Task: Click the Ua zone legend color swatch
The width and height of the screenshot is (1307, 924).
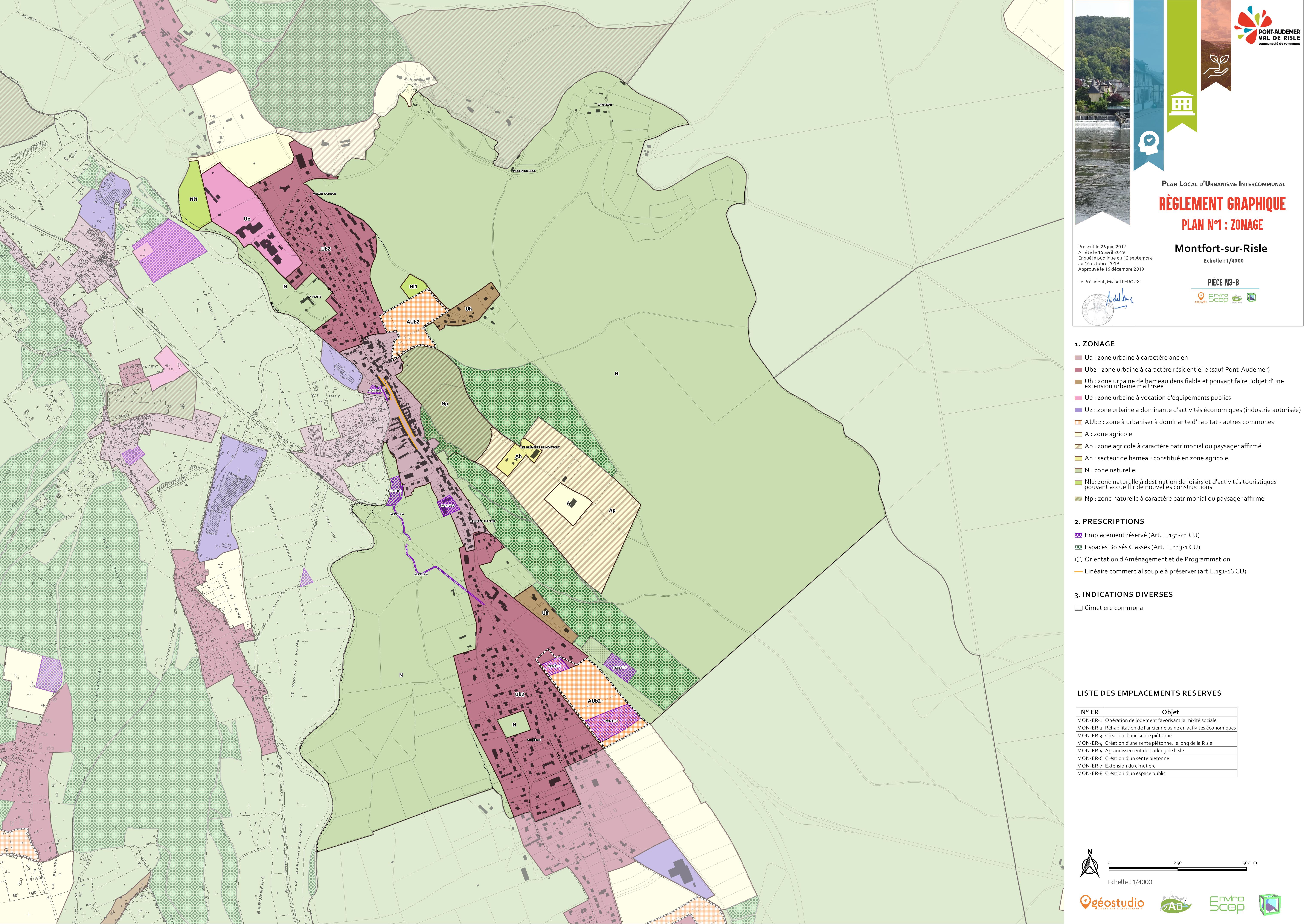Action: click(1078, 358)
